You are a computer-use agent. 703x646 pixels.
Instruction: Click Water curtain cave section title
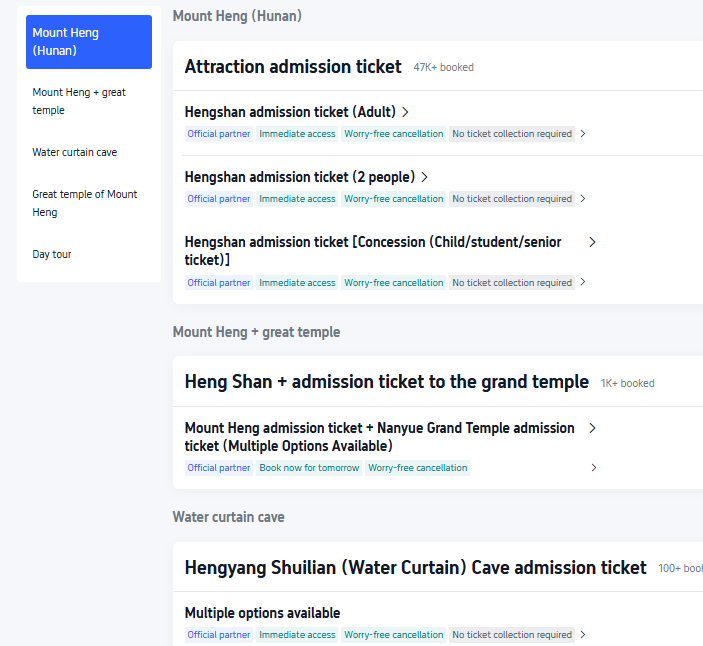(229, 517)
